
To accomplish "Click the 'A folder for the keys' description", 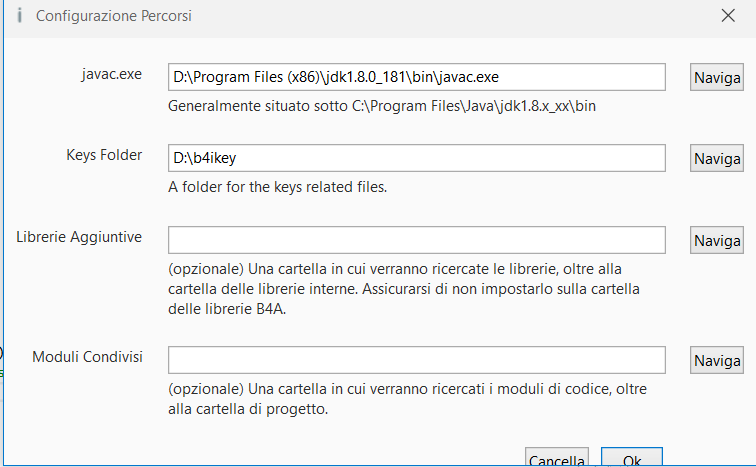I will 279,187.
